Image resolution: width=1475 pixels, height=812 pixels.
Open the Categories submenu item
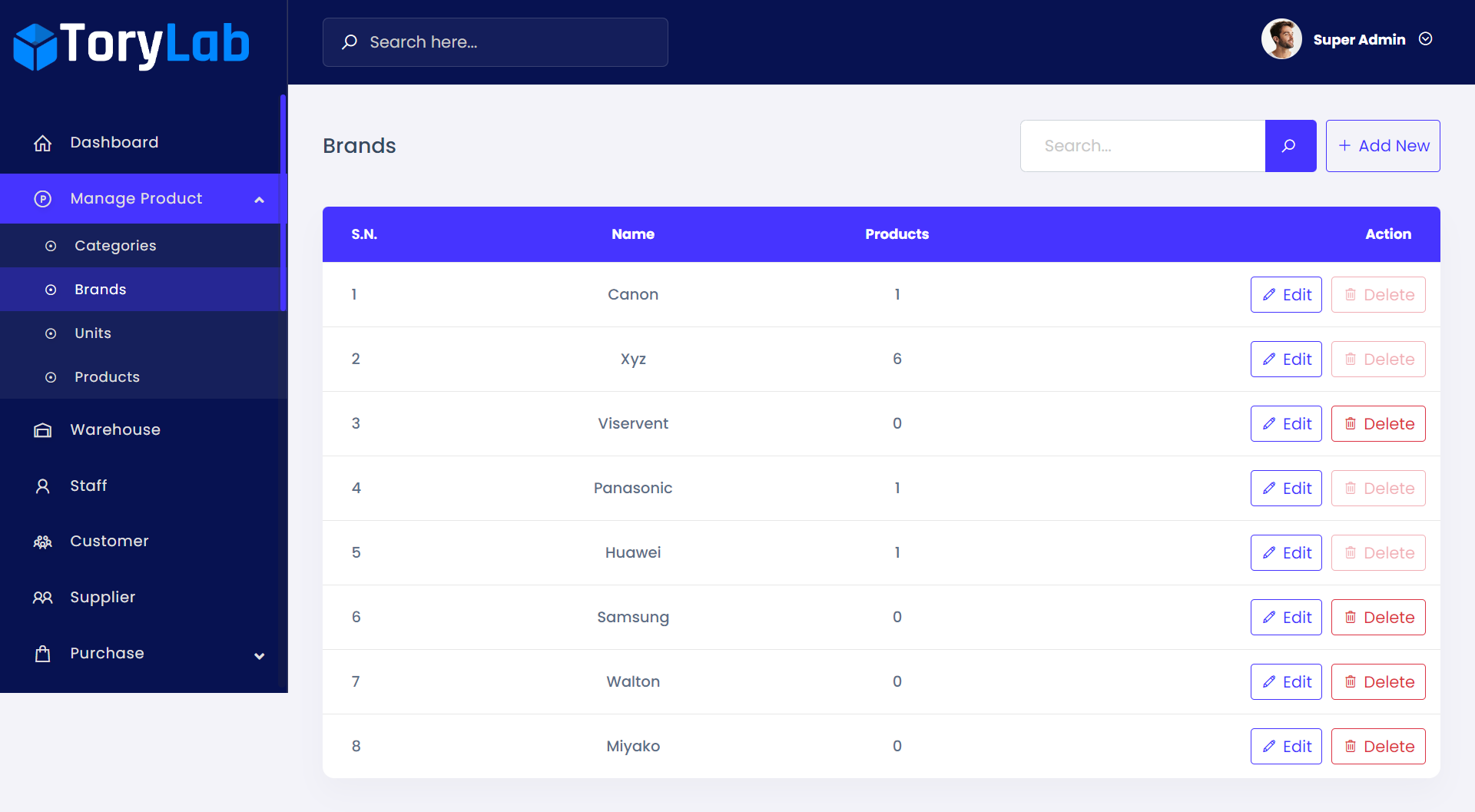tap(115, 246)
